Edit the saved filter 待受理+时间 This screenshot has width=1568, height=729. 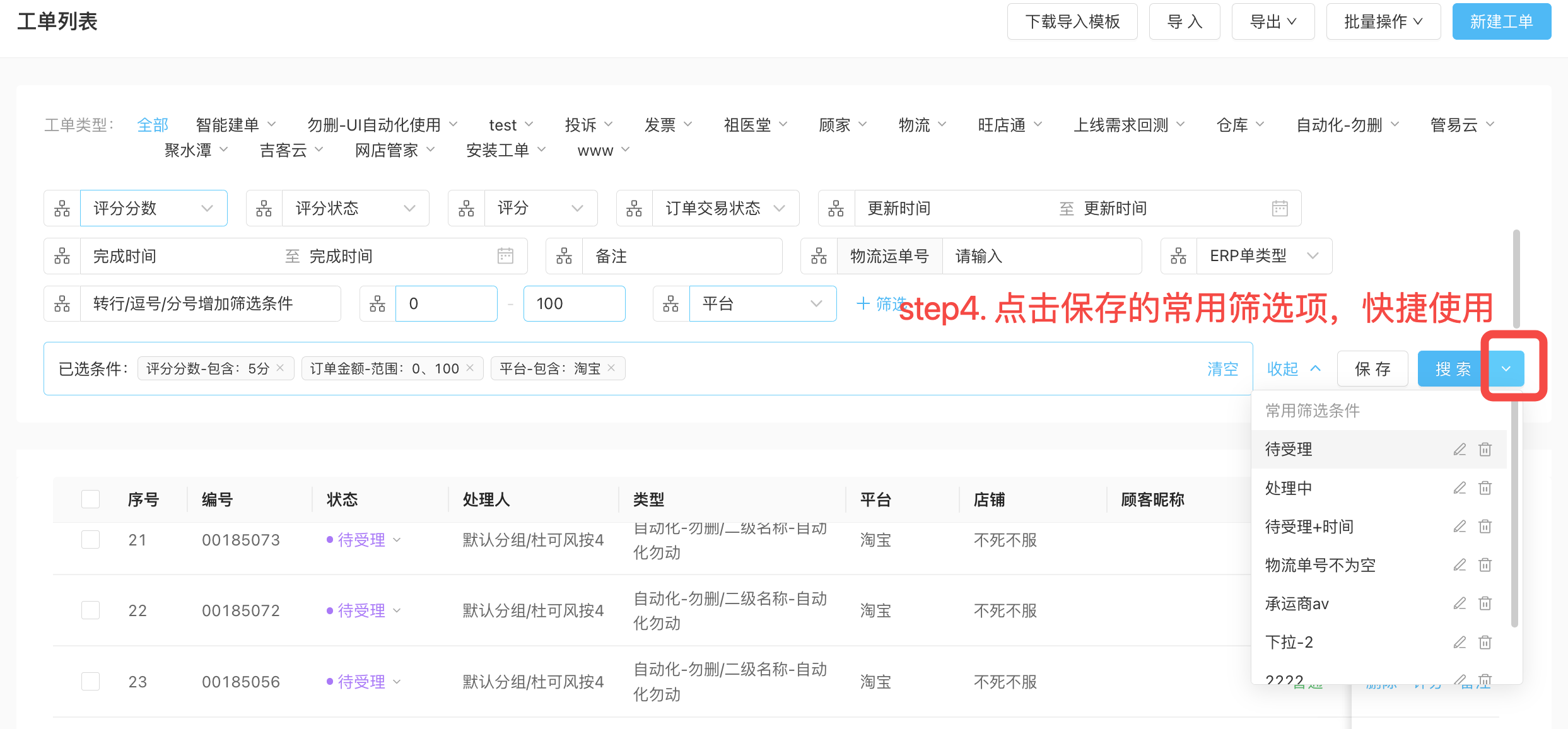coord(1460,526)
